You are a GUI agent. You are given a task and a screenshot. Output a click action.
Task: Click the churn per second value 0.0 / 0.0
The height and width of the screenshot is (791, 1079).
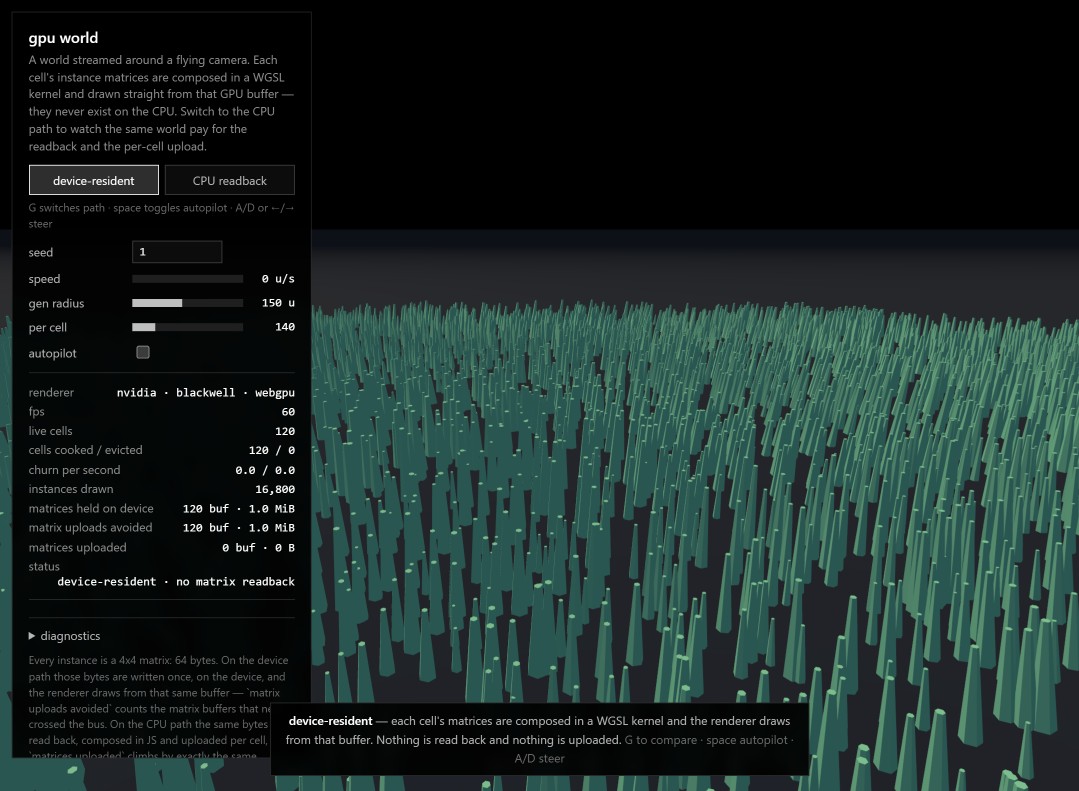[x=265, y=470]
